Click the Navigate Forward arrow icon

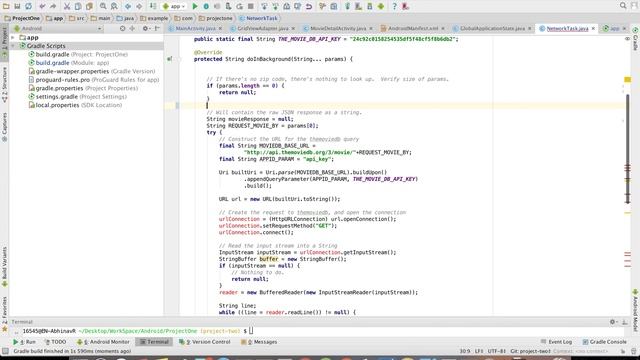click(x=139, y=6)
